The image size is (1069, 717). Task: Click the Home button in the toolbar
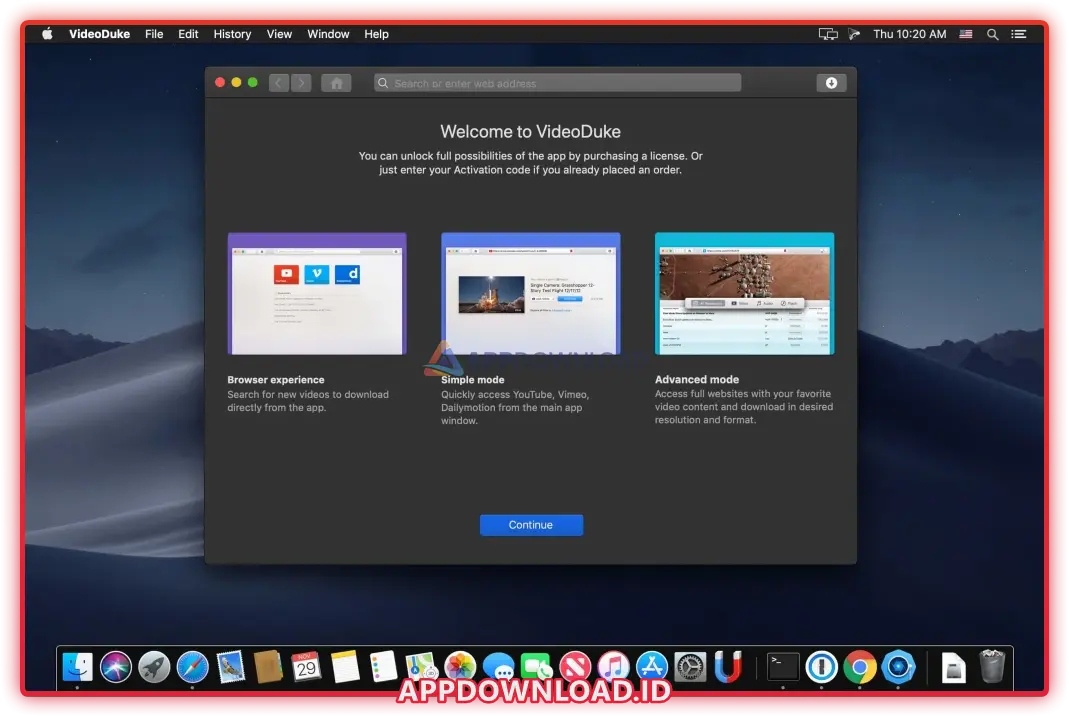pyautogui.click(x=336, y=83)
